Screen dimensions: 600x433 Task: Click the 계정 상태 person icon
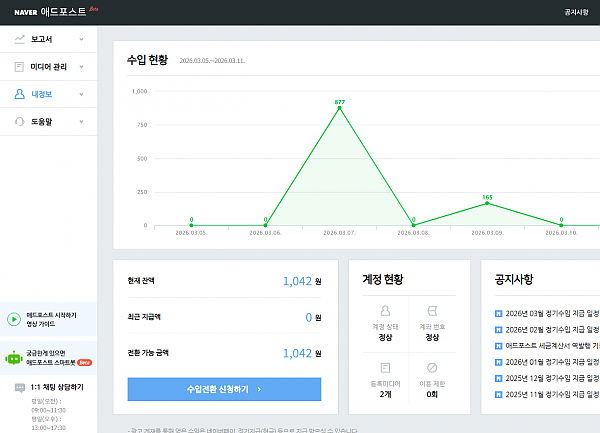(x=385, y=312)
